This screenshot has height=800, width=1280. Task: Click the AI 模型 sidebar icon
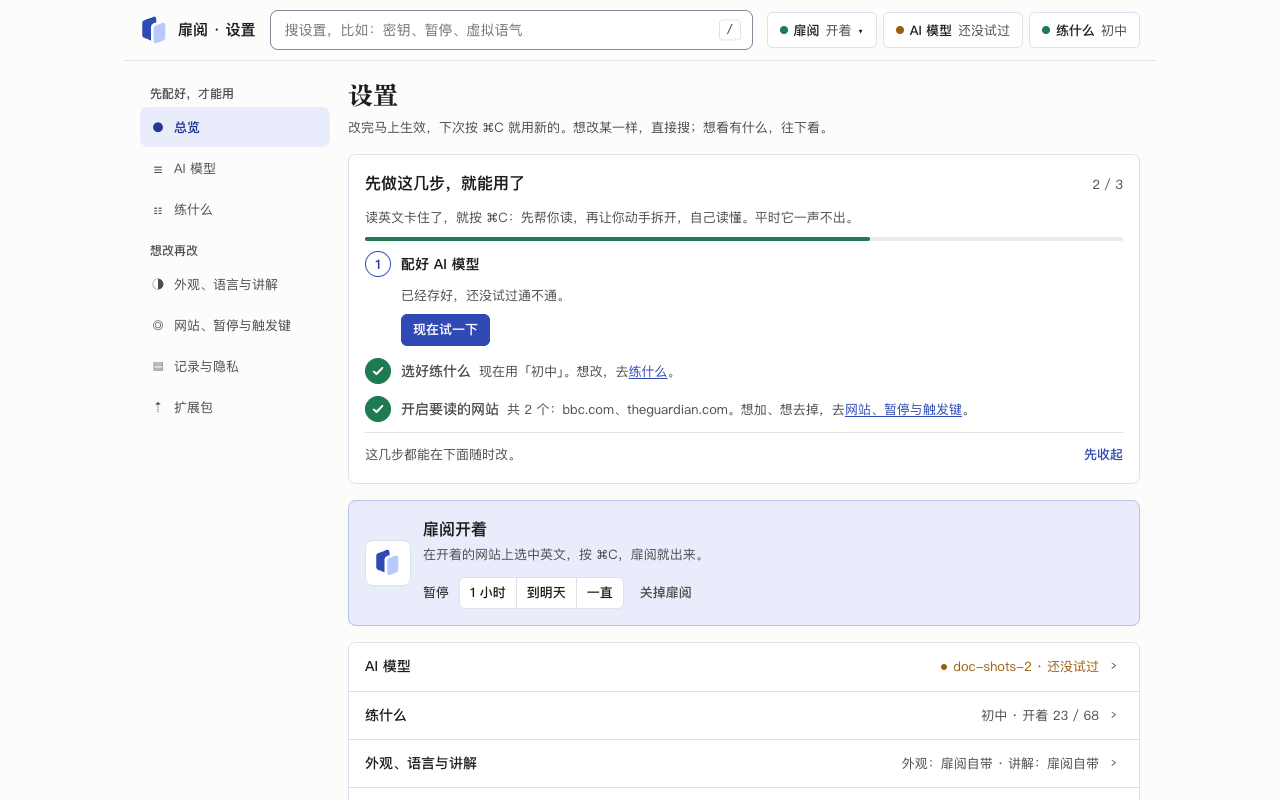coord(158,169)
